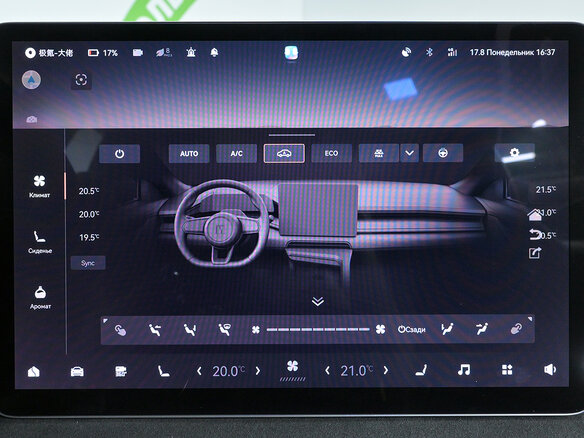Open vehicle settings car icon

pos(77,371)
